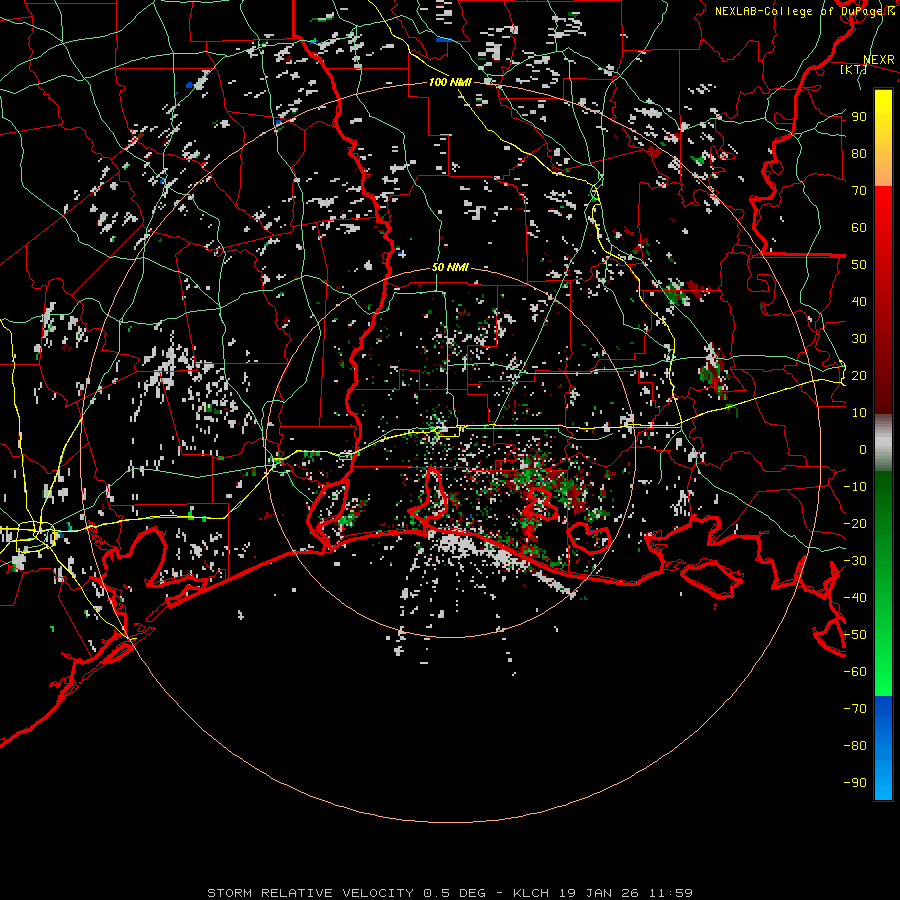Select the -30 knot scale label
This screenshot has width=900, height=900.
pos(855,561)
